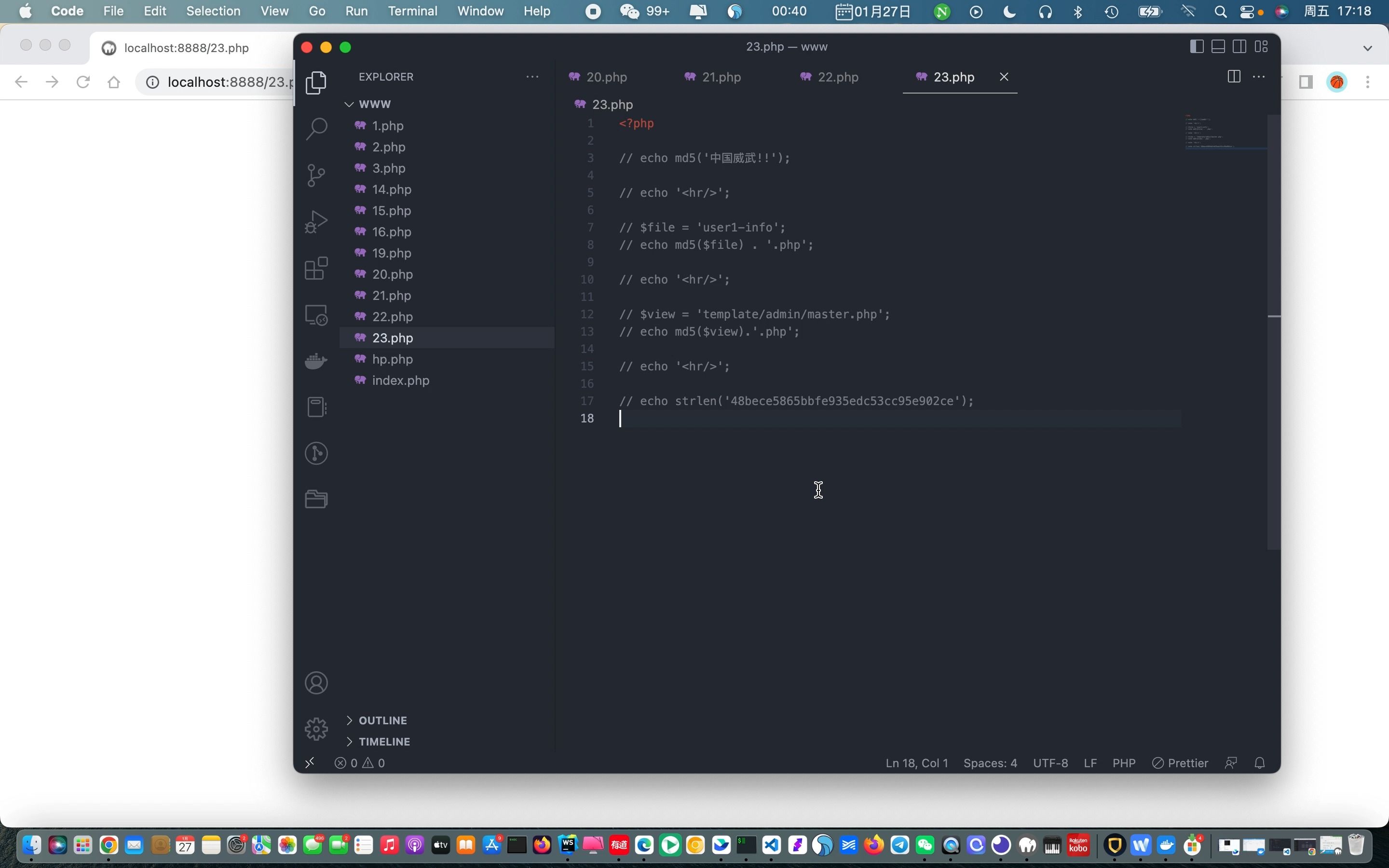
Task: Open the Terminal menu in menu bar
Action: click(412, 11)
